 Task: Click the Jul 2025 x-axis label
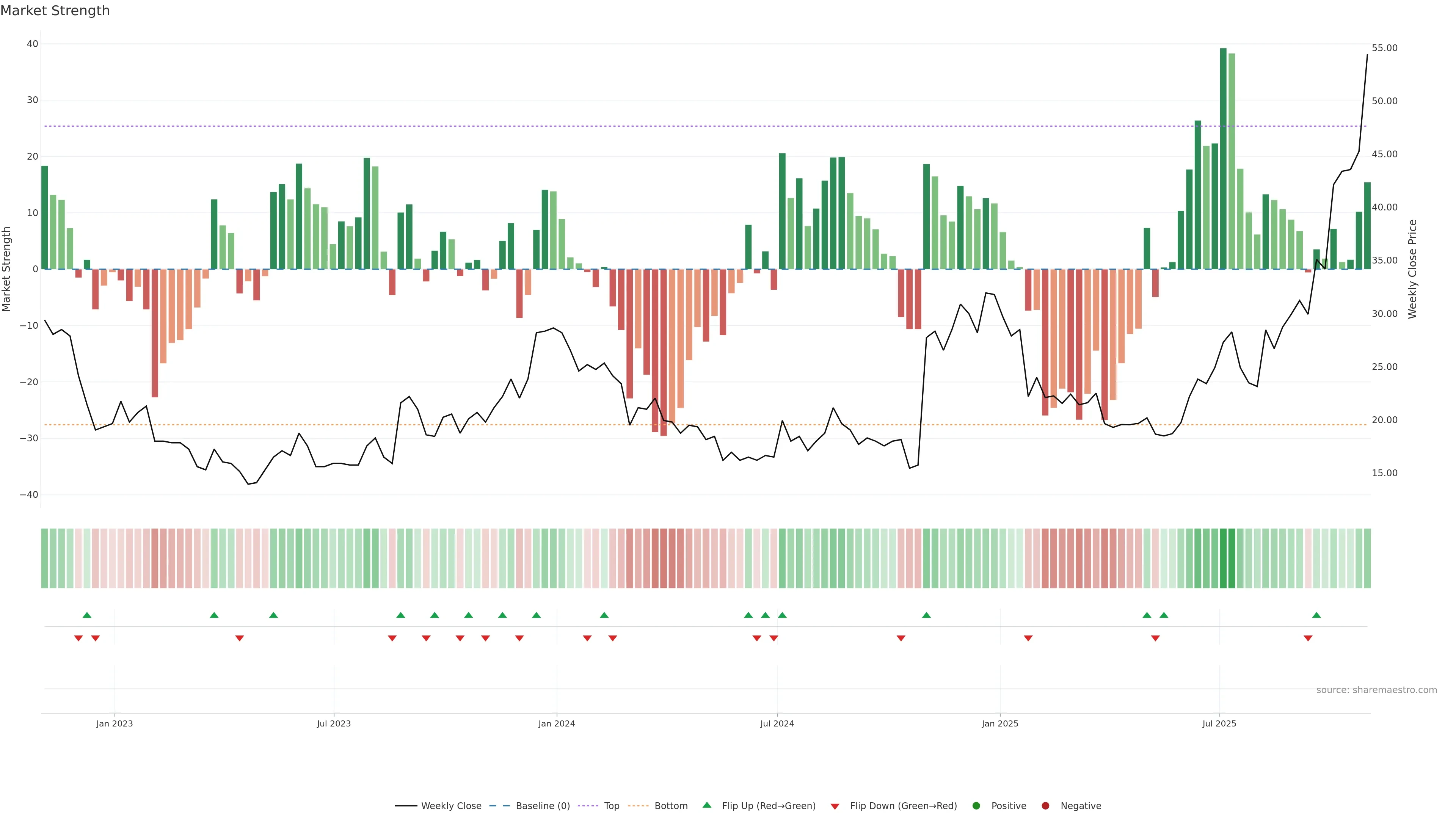tap(1219, 723)
